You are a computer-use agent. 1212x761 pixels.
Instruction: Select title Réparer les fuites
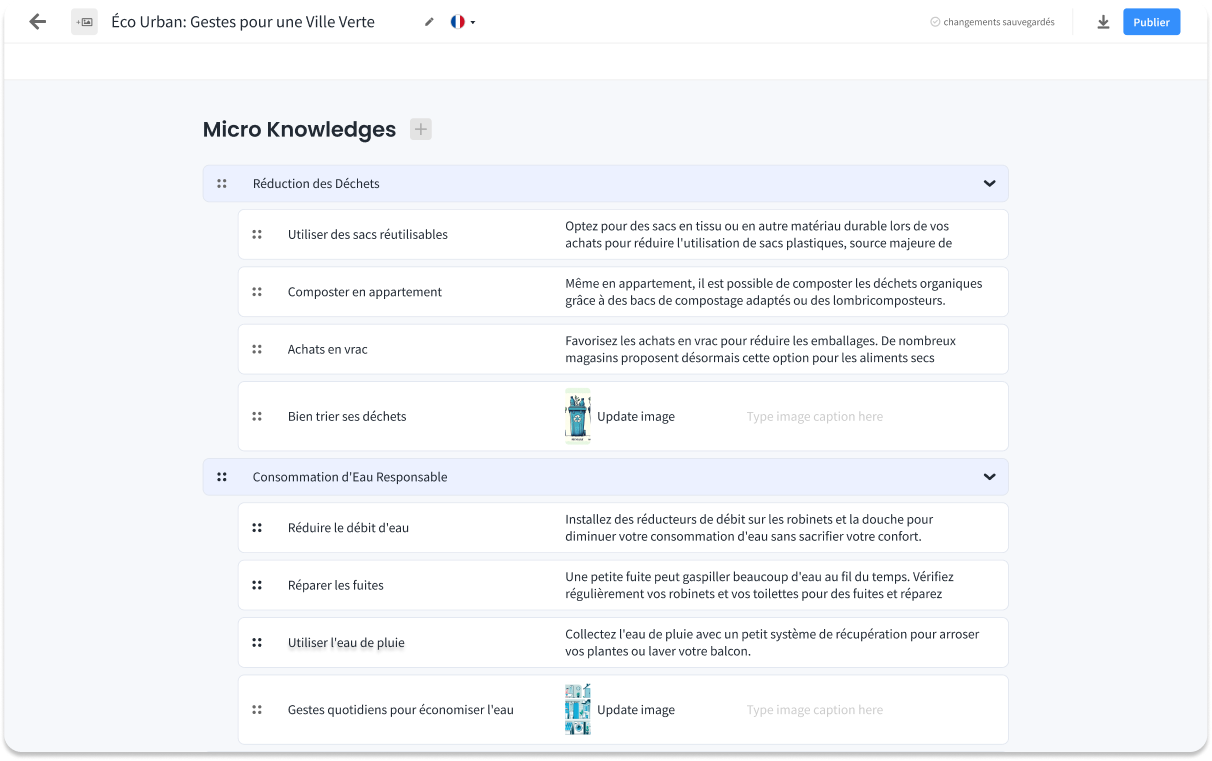click(336, 585)
